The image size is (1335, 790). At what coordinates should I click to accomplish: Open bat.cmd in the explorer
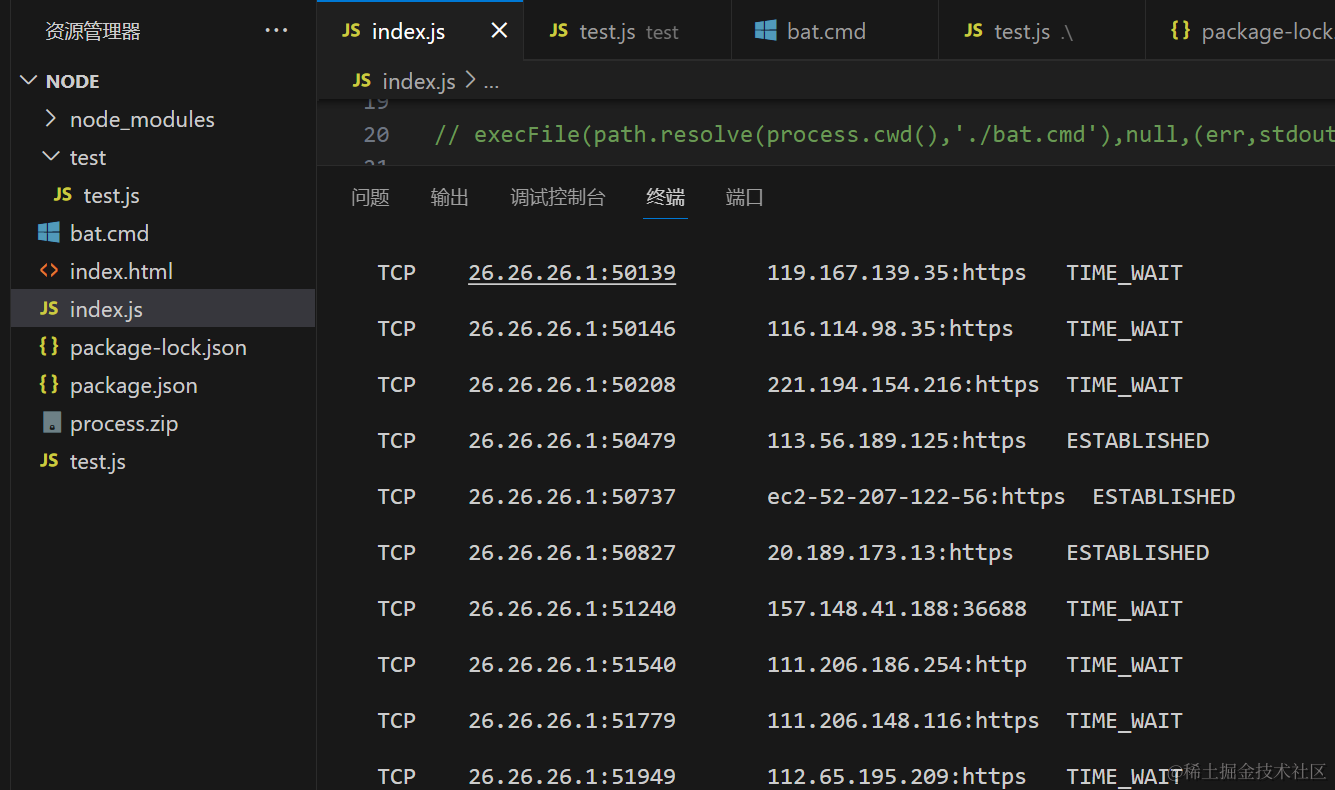163,233
